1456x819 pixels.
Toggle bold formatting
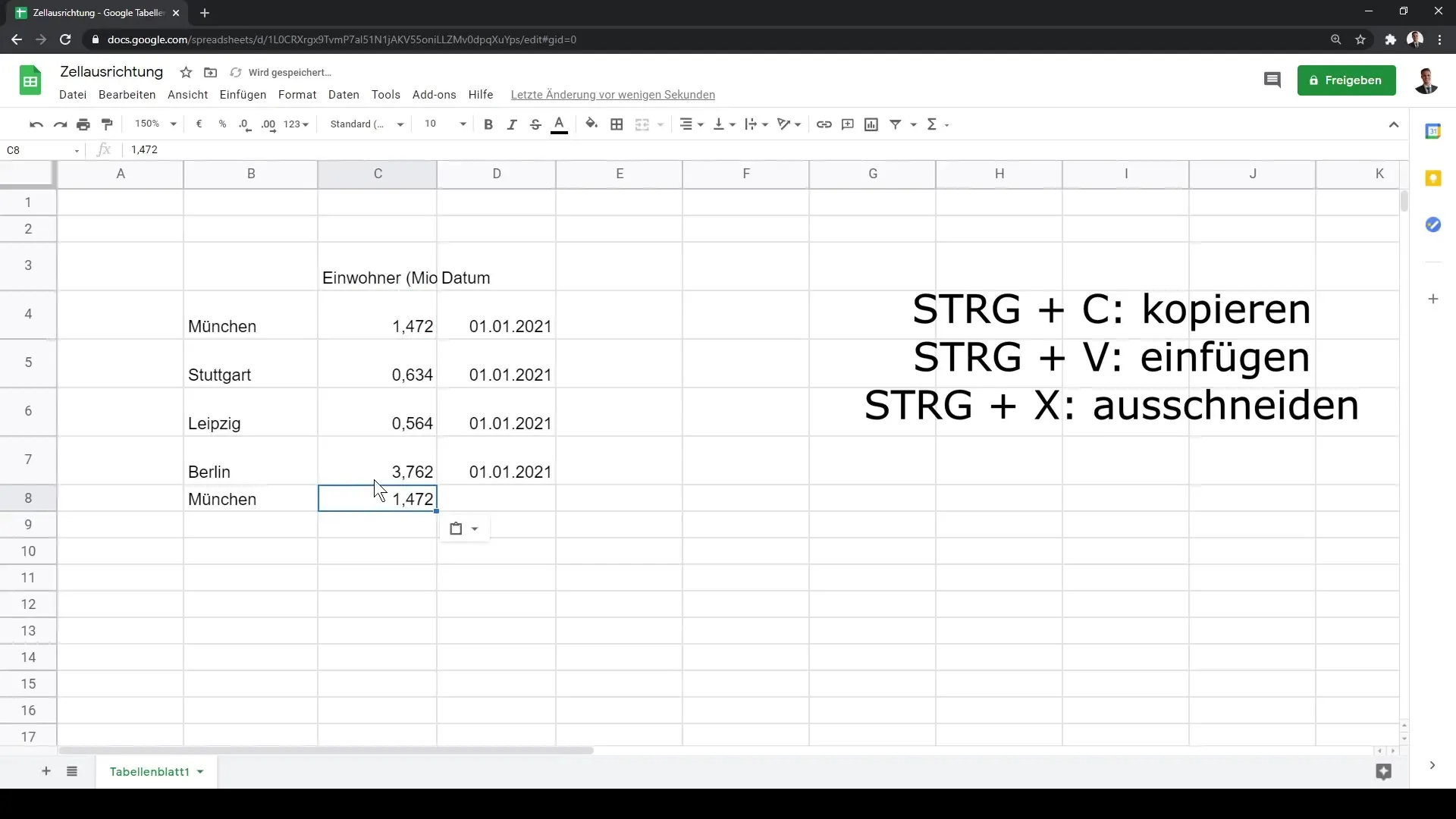click(x=488, y=124)
